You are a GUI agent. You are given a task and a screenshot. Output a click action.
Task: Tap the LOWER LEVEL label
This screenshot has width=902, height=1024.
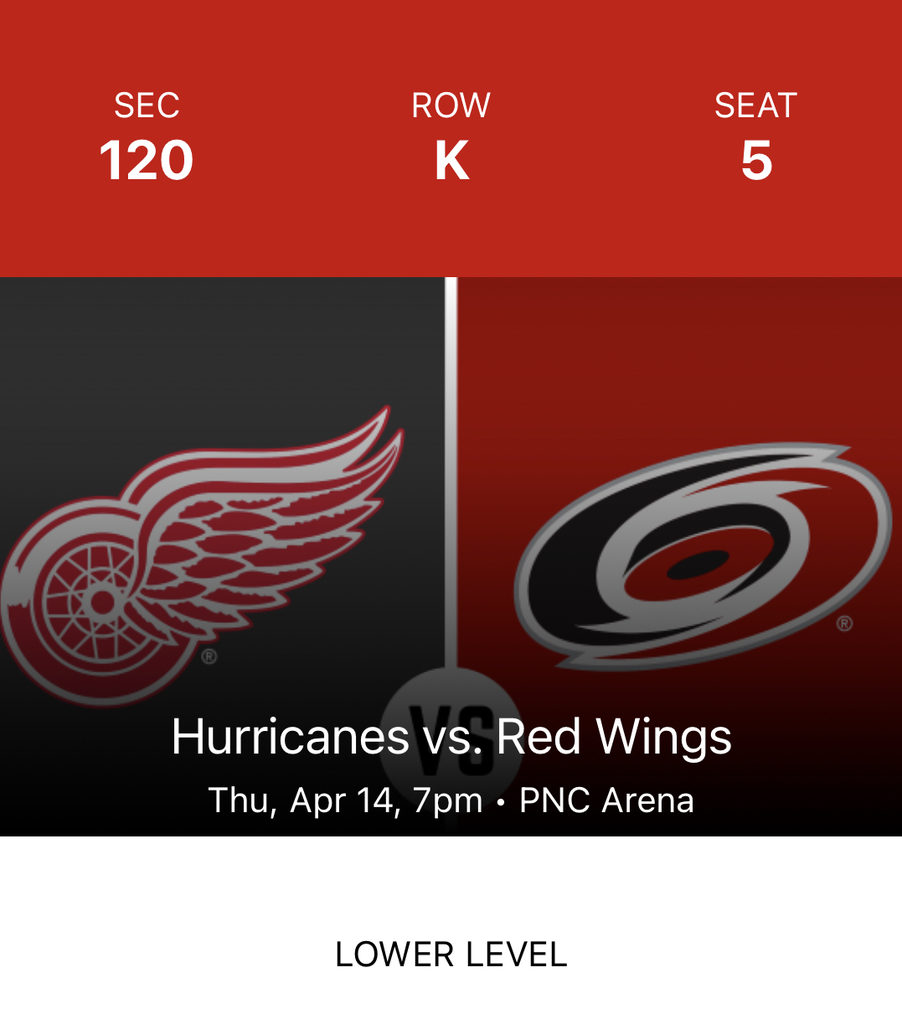451,954
